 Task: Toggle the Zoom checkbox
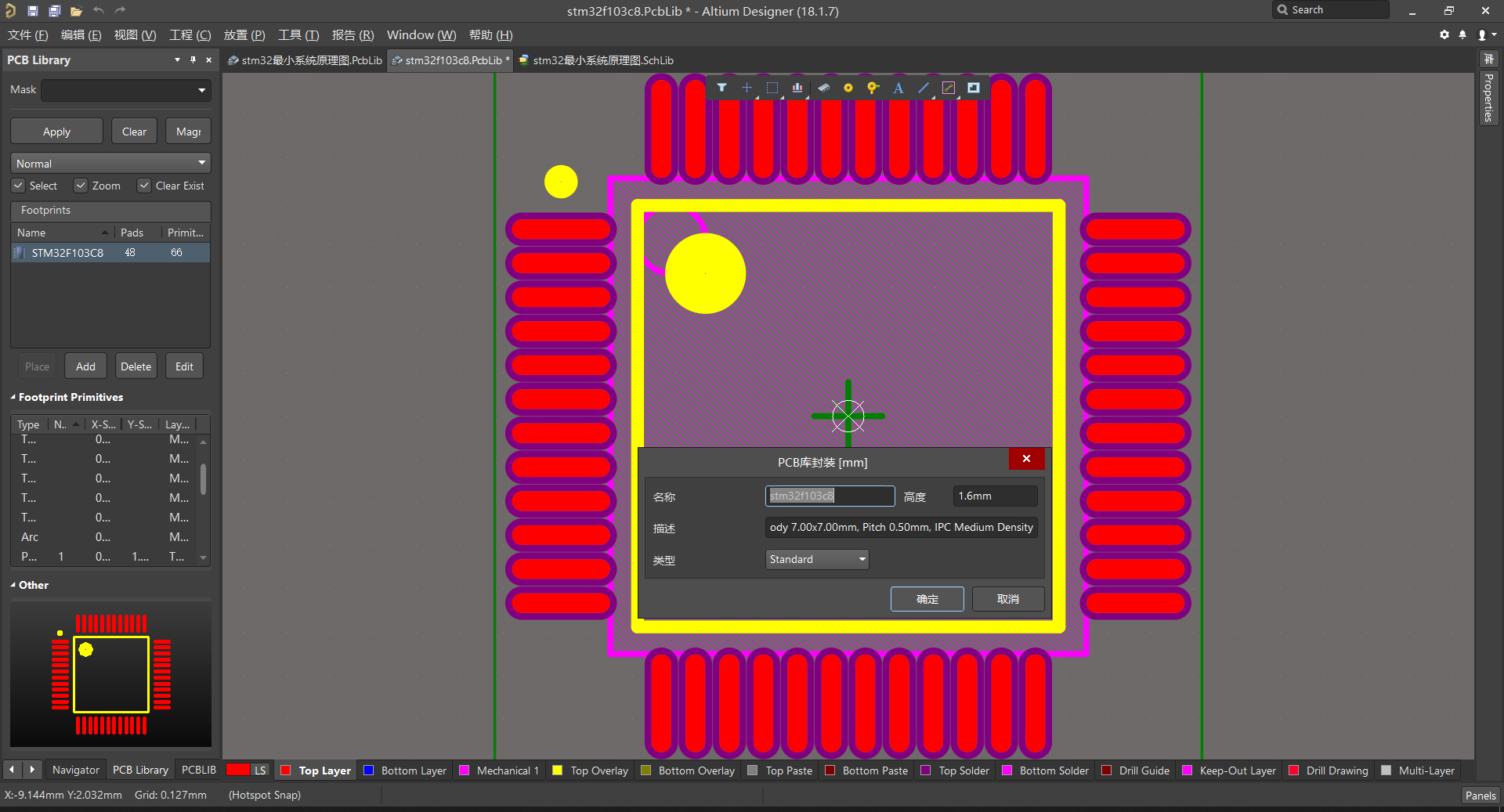(80, 186)
